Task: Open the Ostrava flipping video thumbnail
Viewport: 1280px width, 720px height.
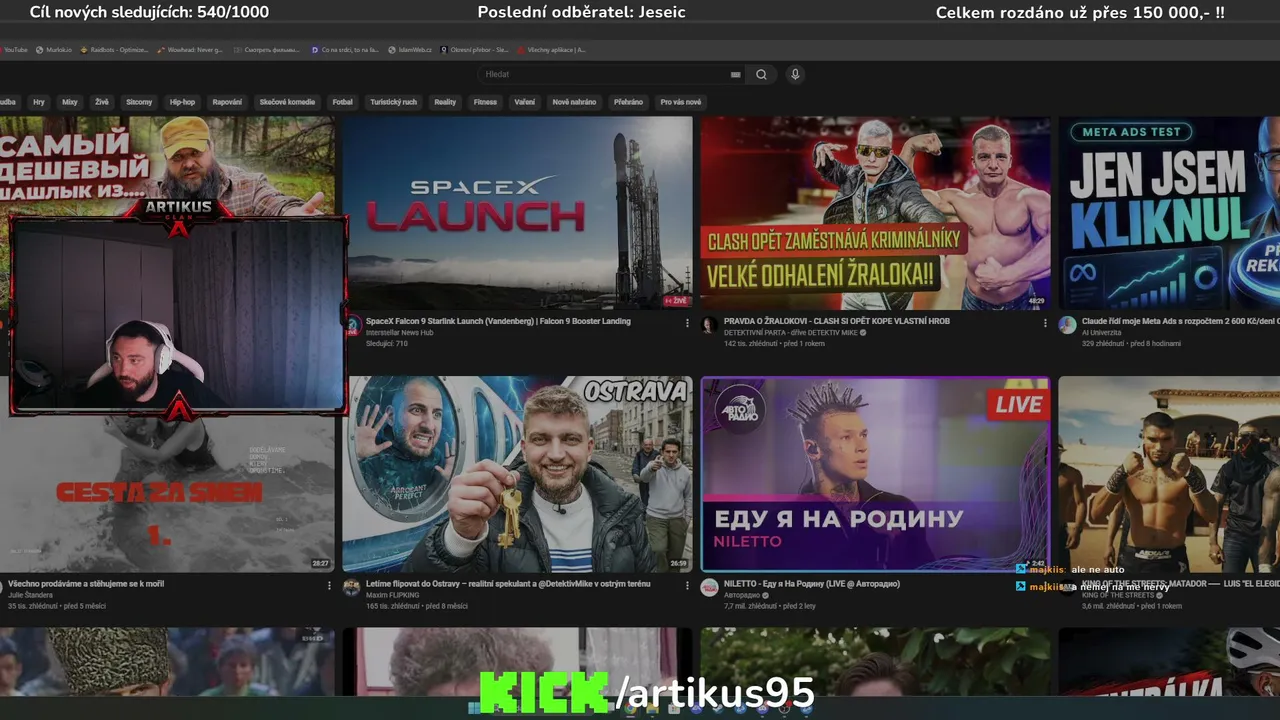Action: point(517,474)
